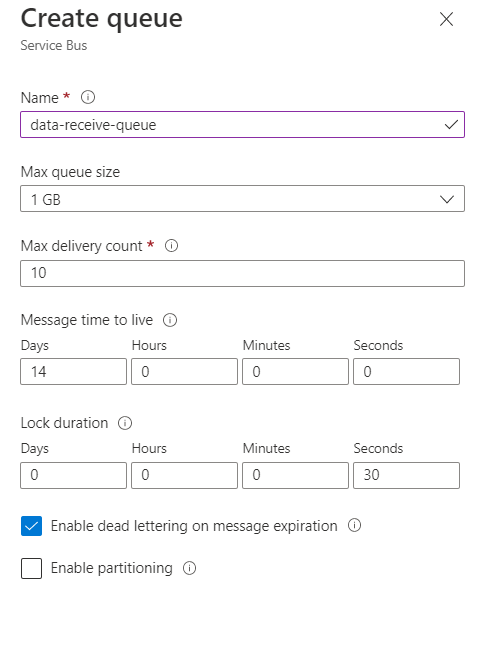Click Lock duration Minutes field

point(295,475)
